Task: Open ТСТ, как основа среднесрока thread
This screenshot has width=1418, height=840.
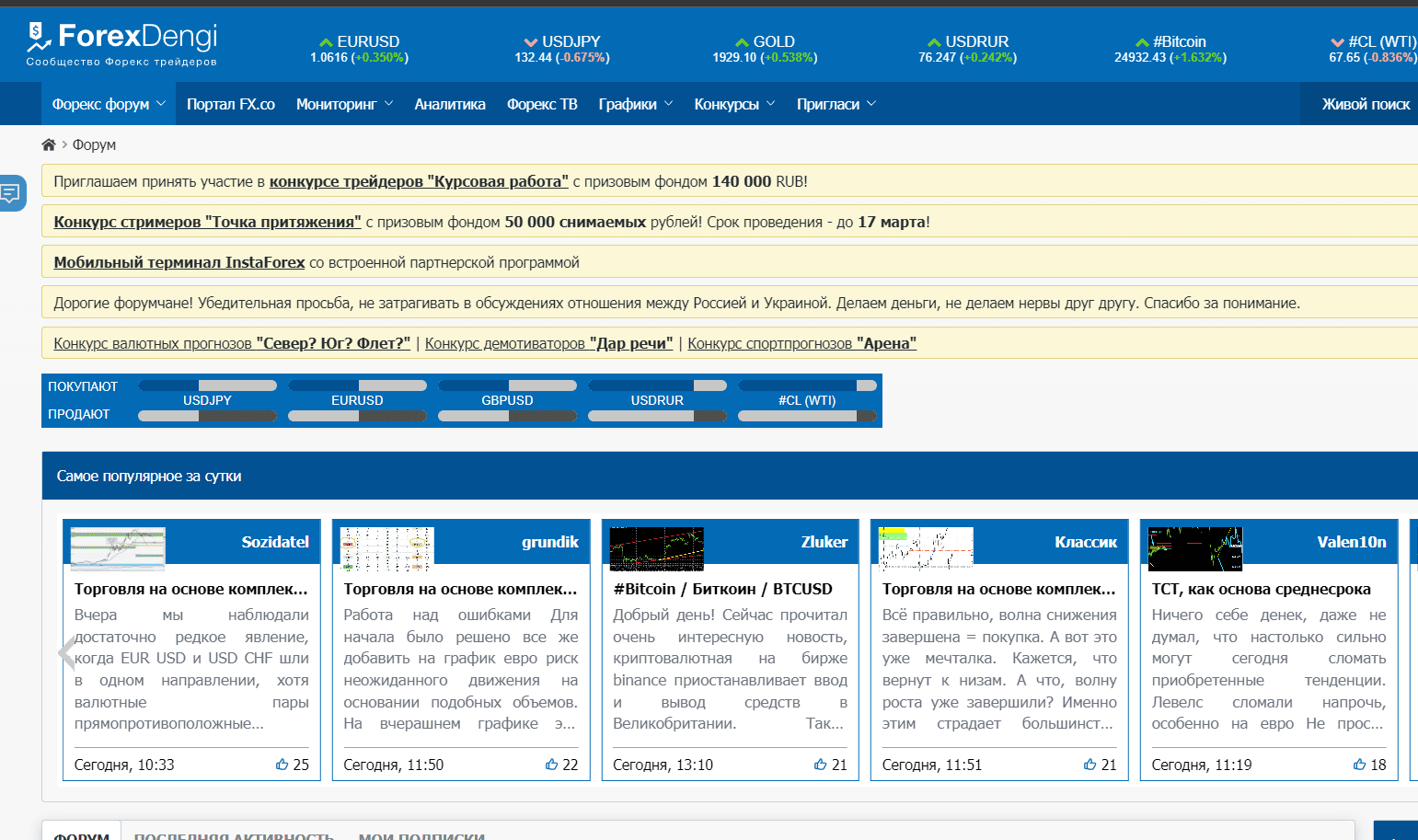Action: click(1262, 589)
